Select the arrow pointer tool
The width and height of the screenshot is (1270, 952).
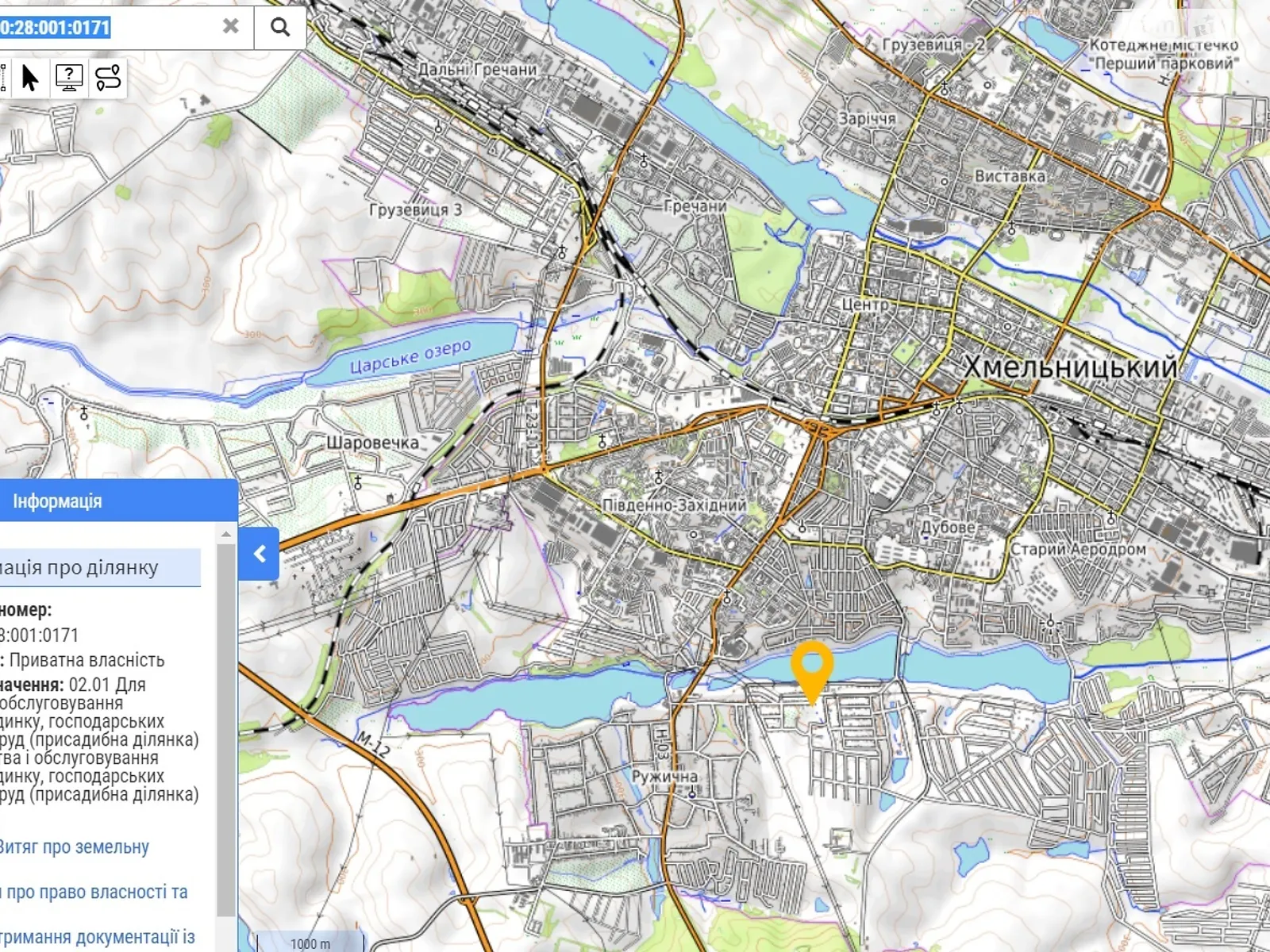tap(30, 78)
